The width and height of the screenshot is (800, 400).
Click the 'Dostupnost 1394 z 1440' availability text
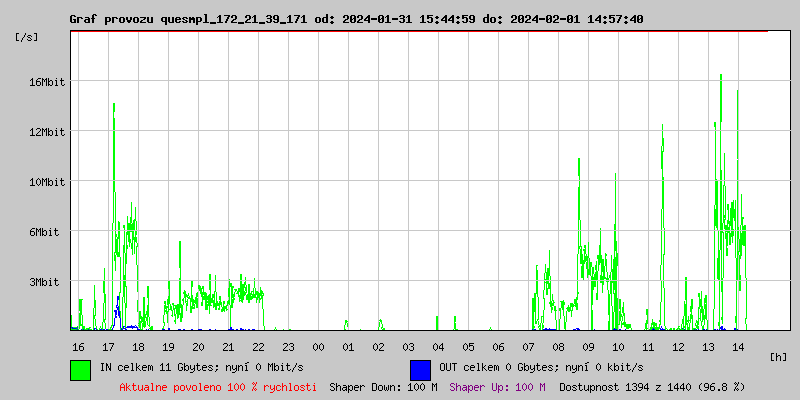651,386
